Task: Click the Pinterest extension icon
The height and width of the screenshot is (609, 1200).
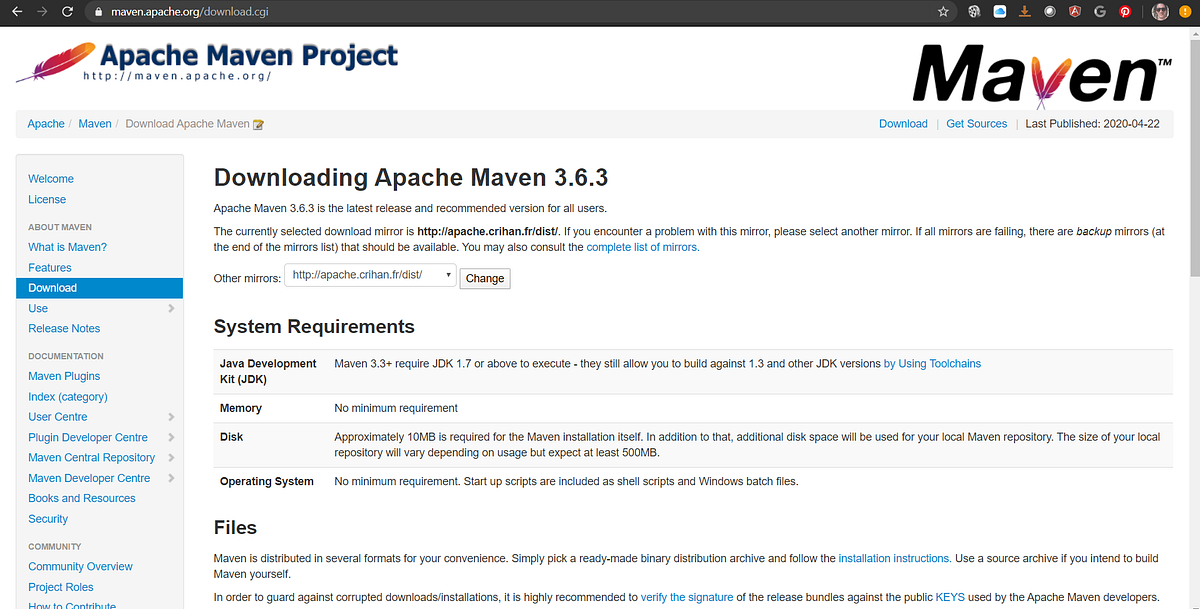Action: (1126, 11)
